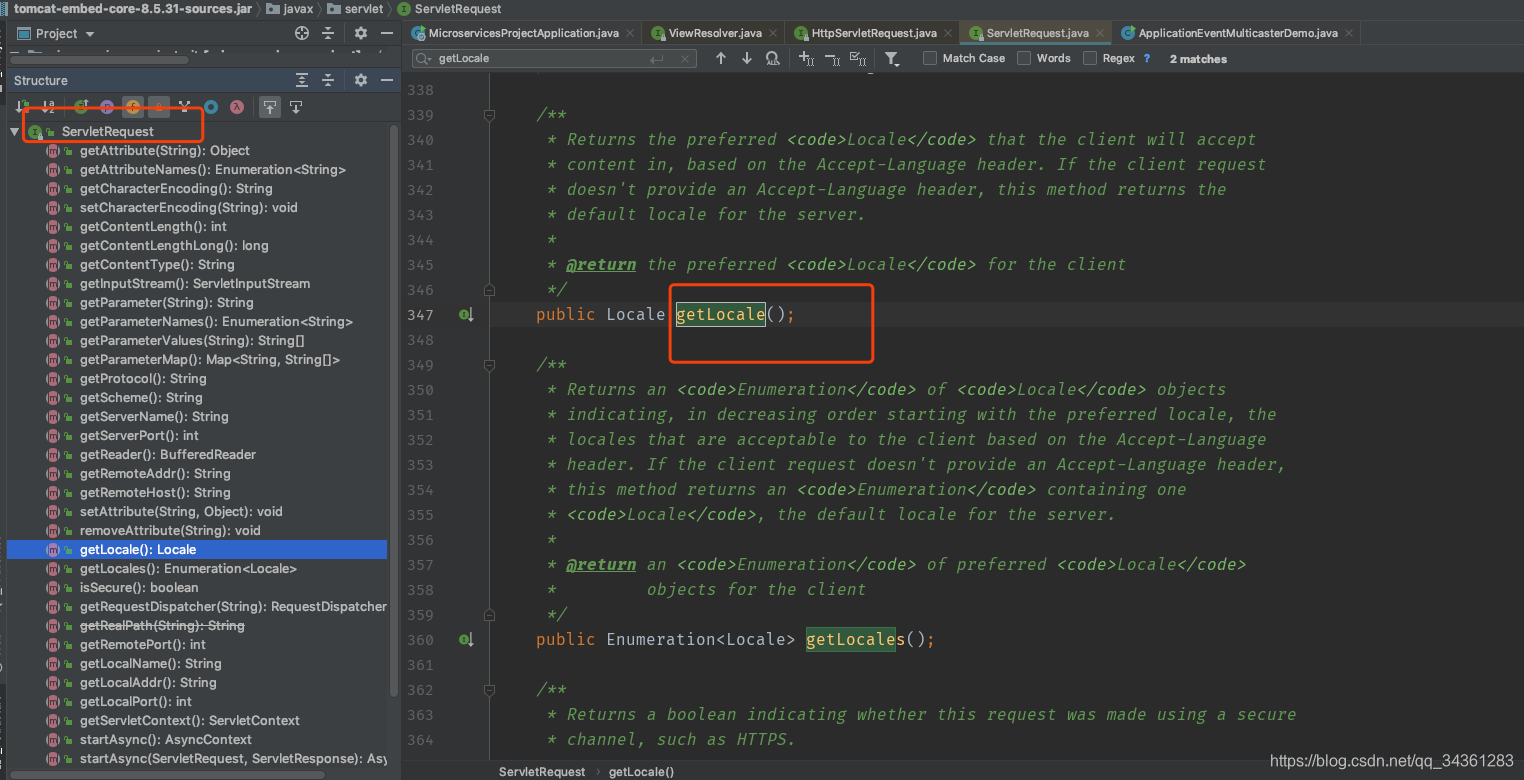Screen dimensions: 1524x780
Task: Toggle Sort by Visibility in Structure toolbar
Action: click(x=21, y=106)
